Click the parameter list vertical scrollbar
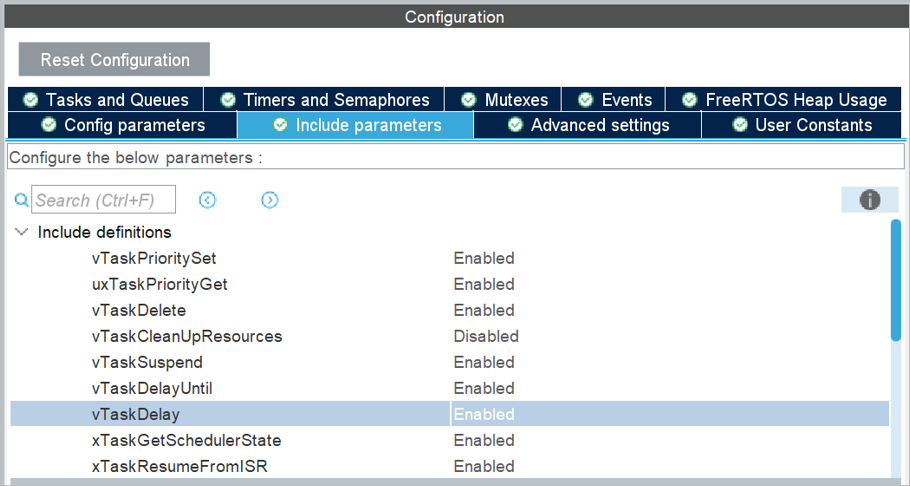This screenshot has height=486, width=910. [896, 281]
